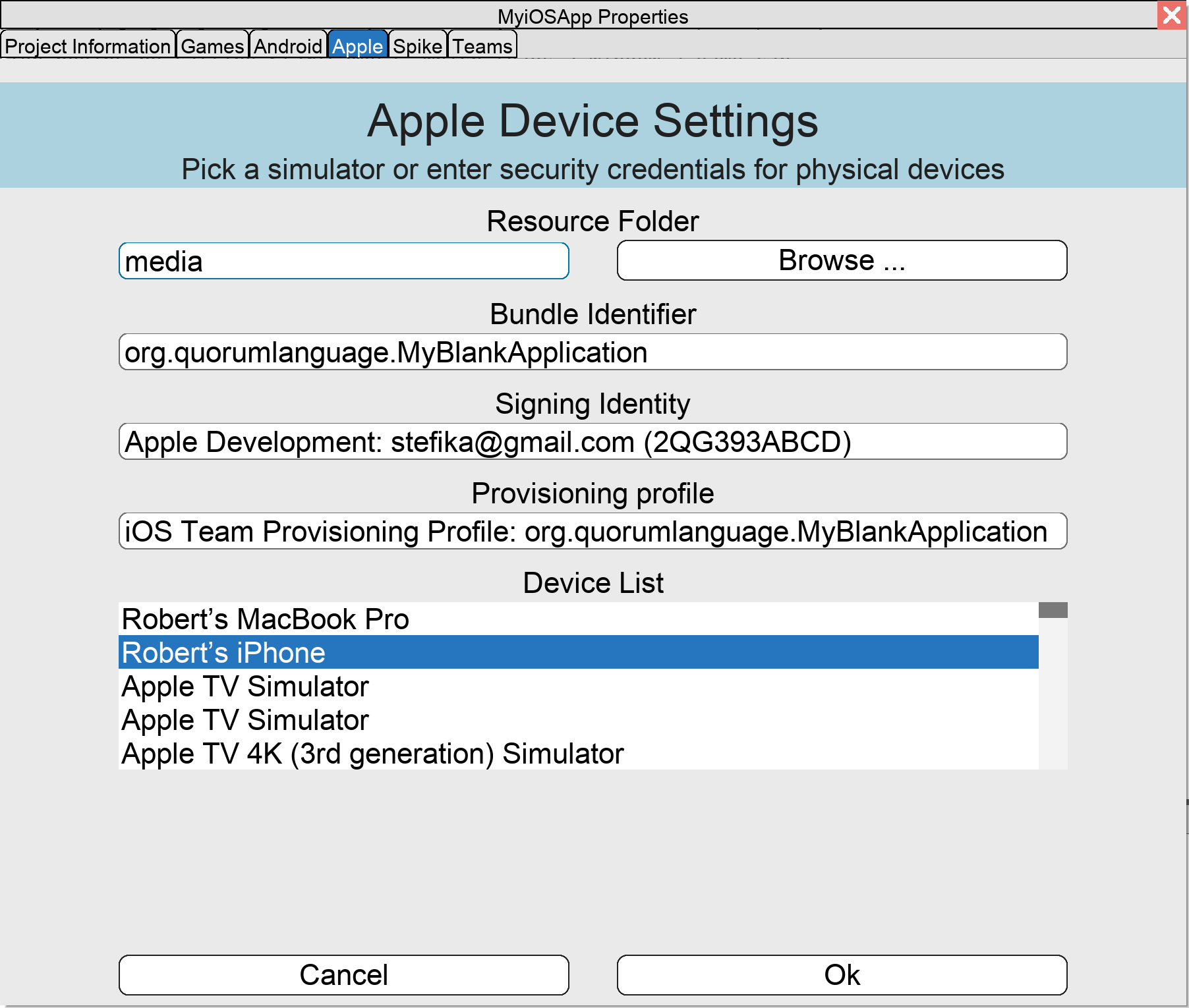Viewport: 1189px width, 1008px height.
Task: Click inside the Resource Folder field
Action: point(343,261)
